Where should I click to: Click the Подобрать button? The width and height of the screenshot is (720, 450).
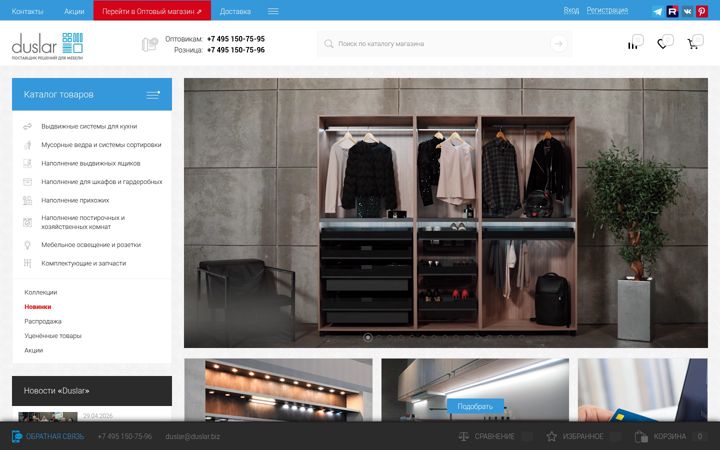pyautogui.click(x=475, y=406)
